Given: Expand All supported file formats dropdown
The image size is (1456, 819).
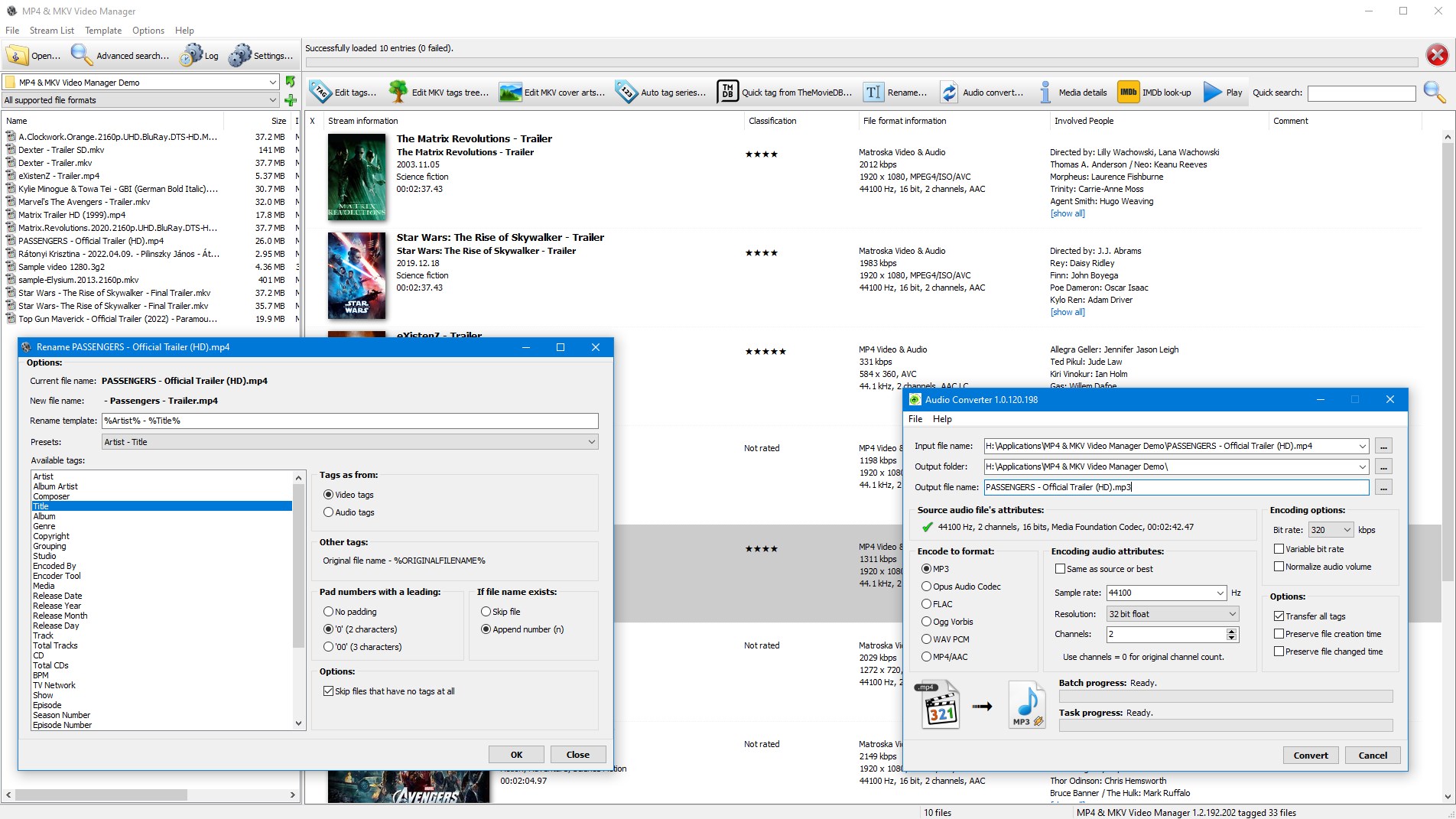Looking at the screenshot, I should [272, 100].
